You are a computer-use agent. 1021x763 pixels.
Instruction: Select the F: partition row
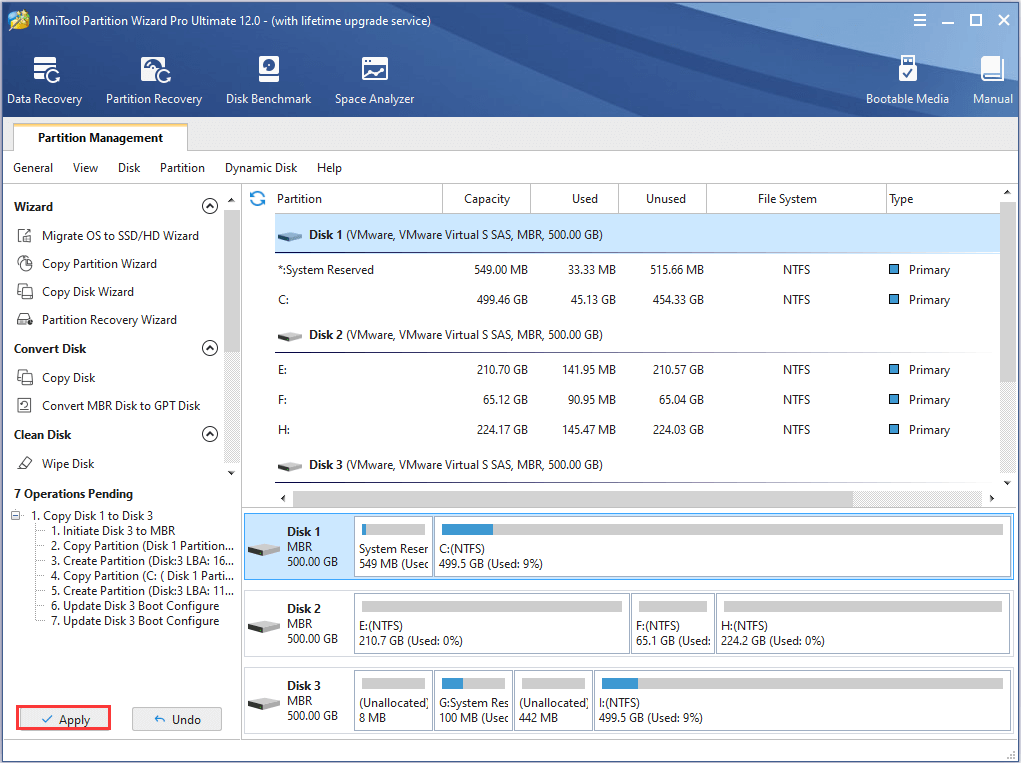point(637,400)
